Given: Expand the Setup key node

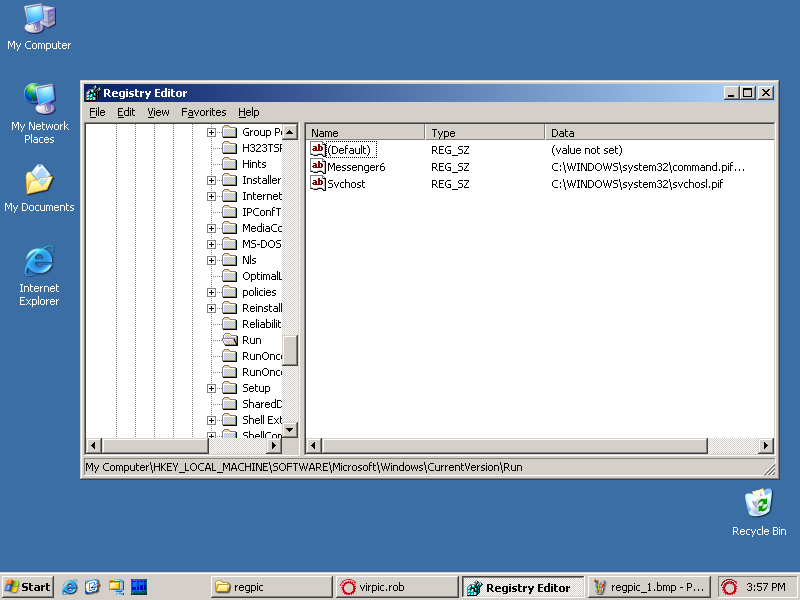Looking at the screenshot, I should tap(211, 388).
